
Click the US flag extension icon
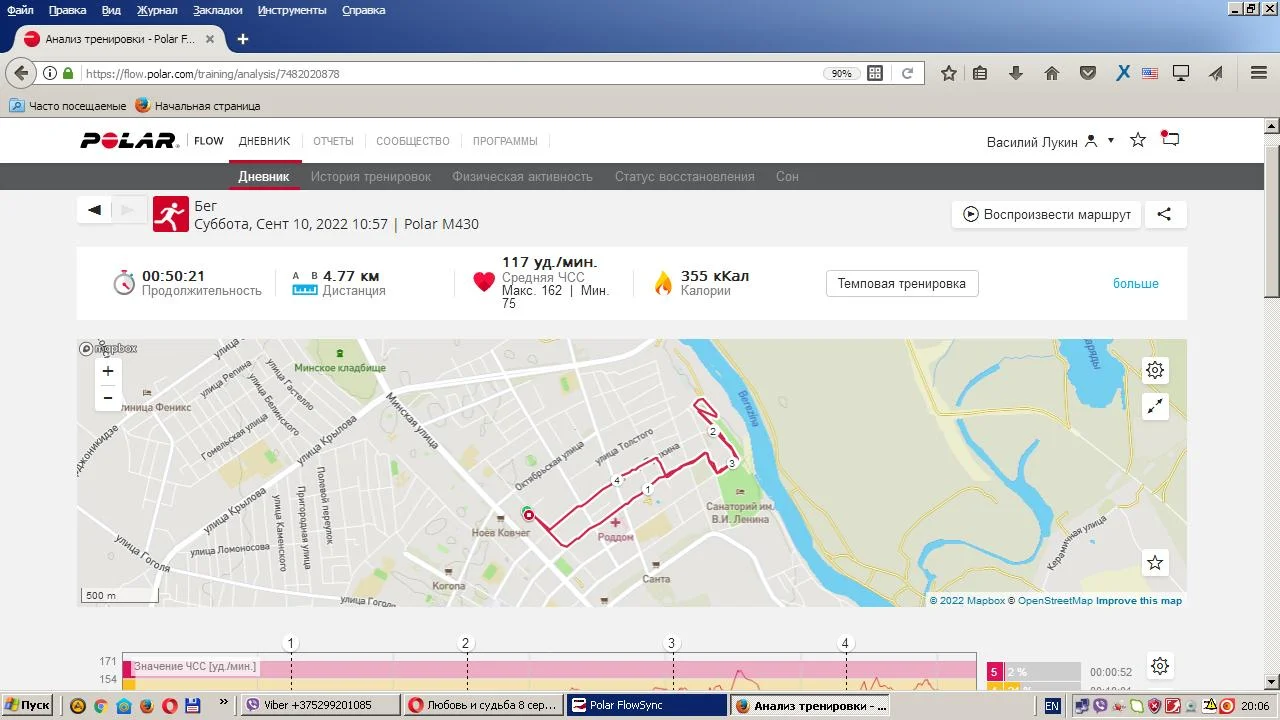pos(1150,73)
